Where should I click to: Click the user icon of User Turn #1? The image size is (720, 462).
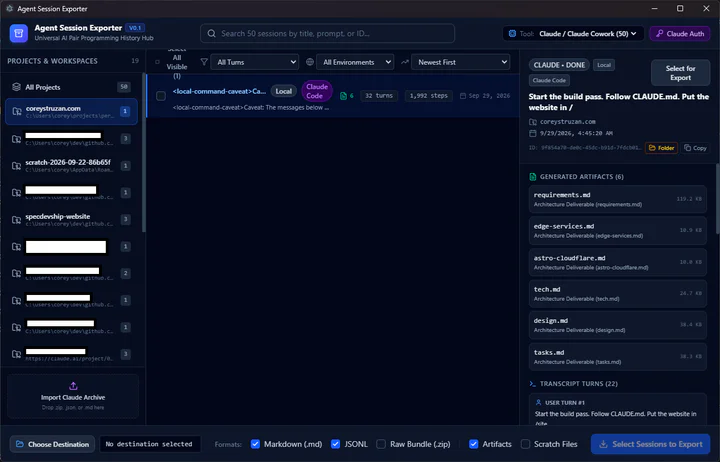pyautogui.click(x=539, y=402)
